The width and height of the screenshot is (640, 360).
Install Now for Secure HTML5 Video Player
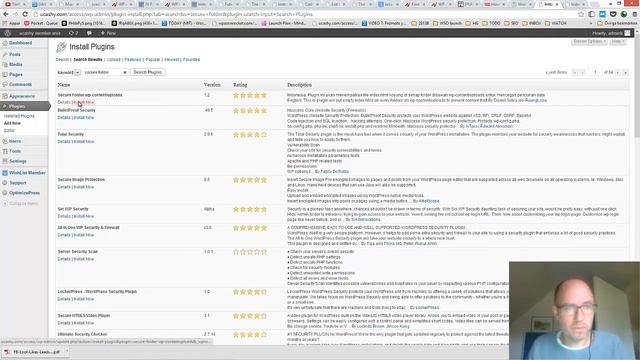(x=84, y=323)
